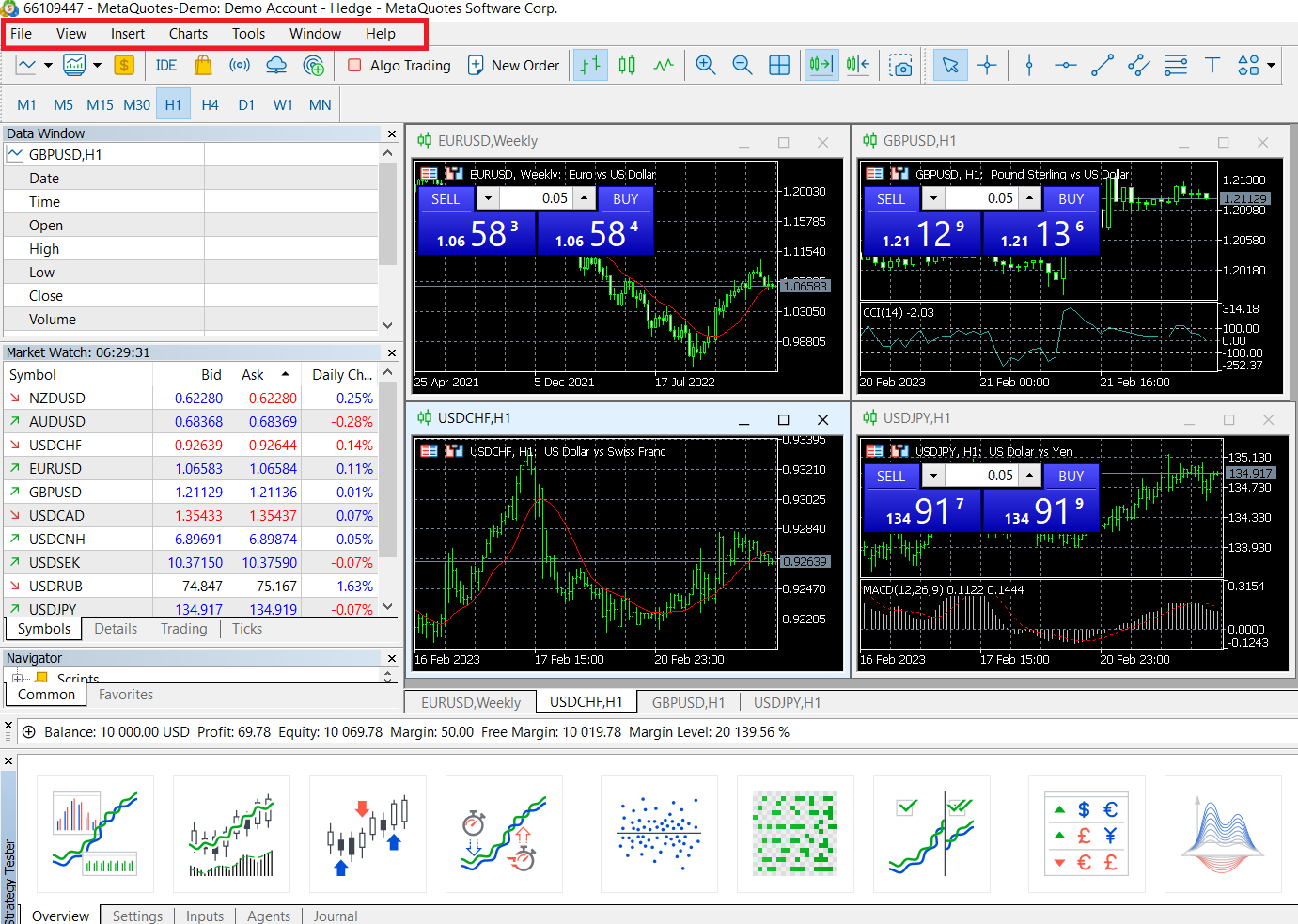1298x924 pixels.
Task: Click the New Order button
Action: (513, 65)
